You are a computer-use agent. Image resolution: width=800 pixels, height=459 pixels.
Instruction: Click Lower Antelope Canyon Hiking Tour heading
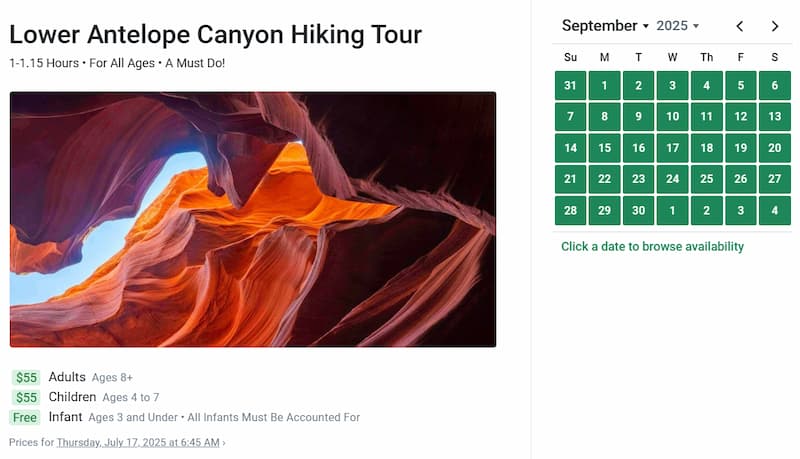215,35
